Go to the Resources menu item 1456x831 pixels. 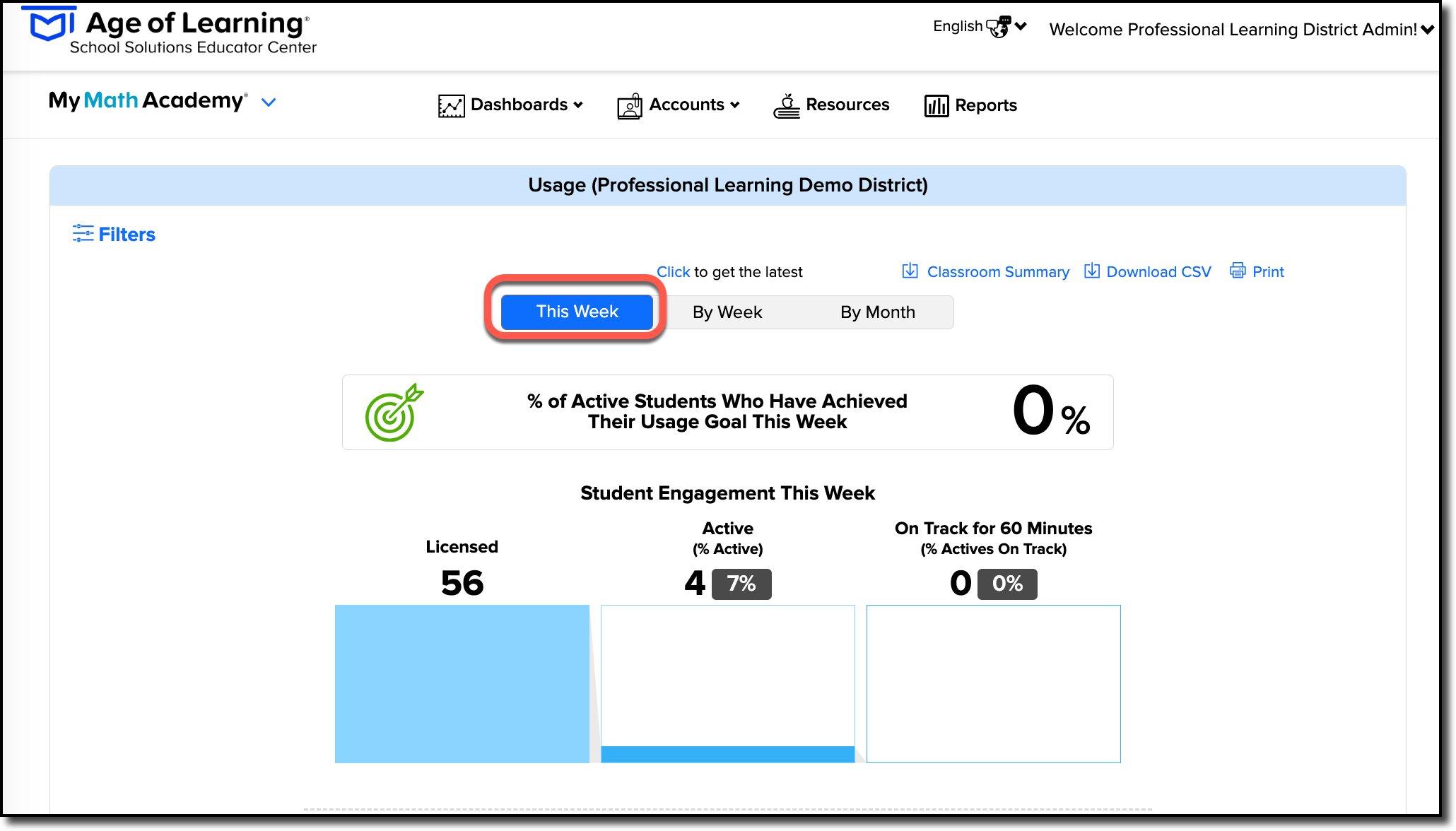[x=831, y=105]
